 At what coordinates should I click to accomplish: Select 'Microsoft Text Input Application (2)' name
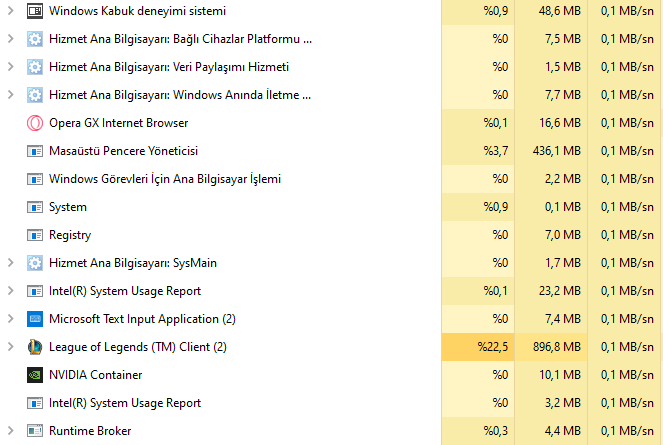[x=142, y=319]
